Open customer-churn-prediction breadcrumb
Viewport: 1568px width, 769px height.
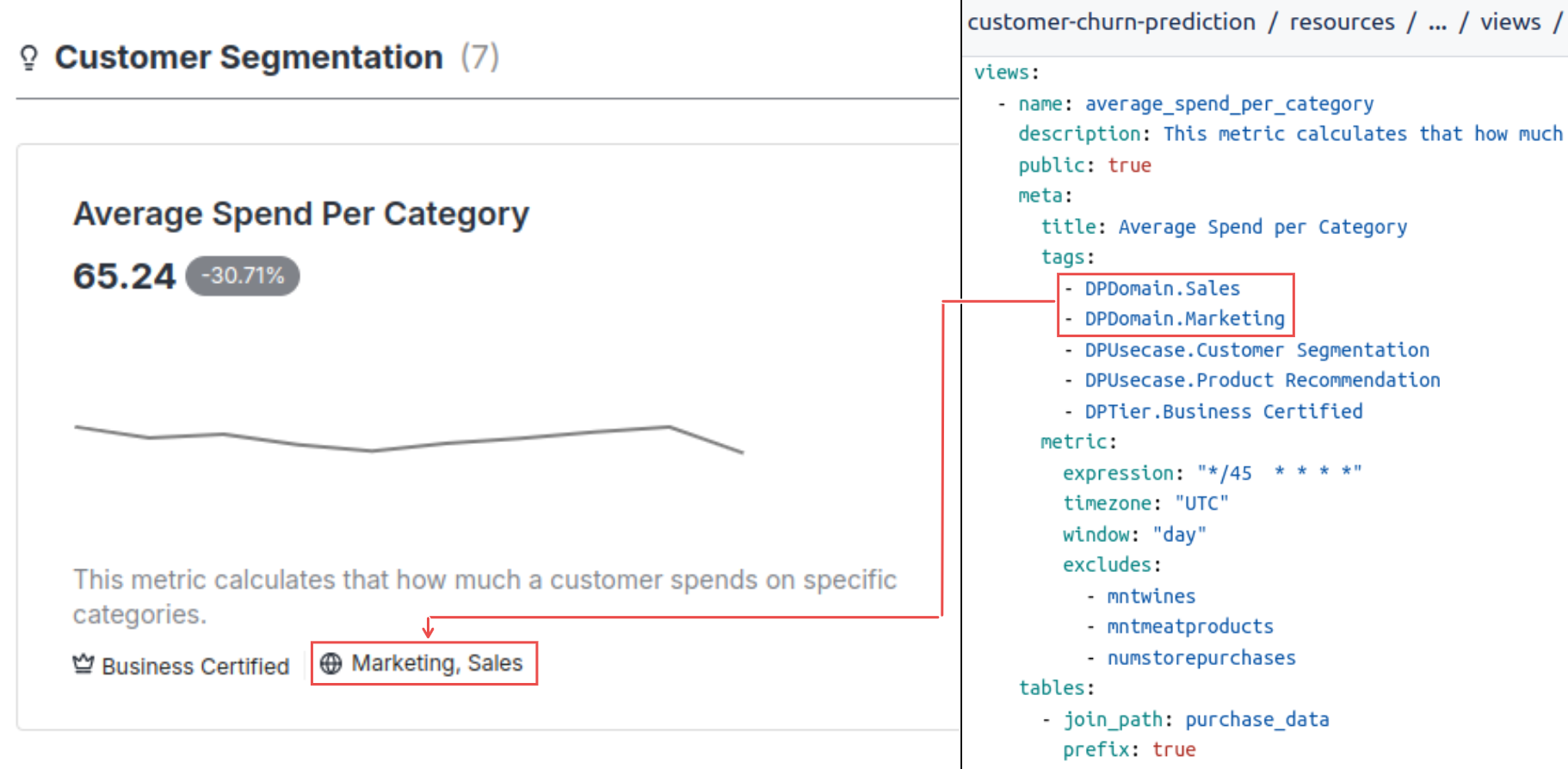click(x=1111, y=22)
